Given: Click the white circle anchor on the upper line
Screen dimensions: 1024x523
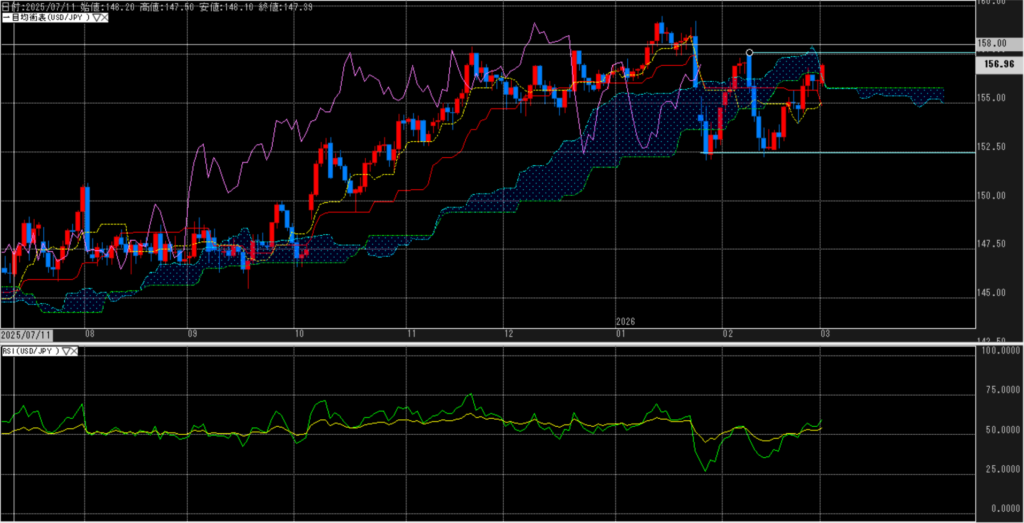Looking at the screenshot, I should (x=749, y=52).
